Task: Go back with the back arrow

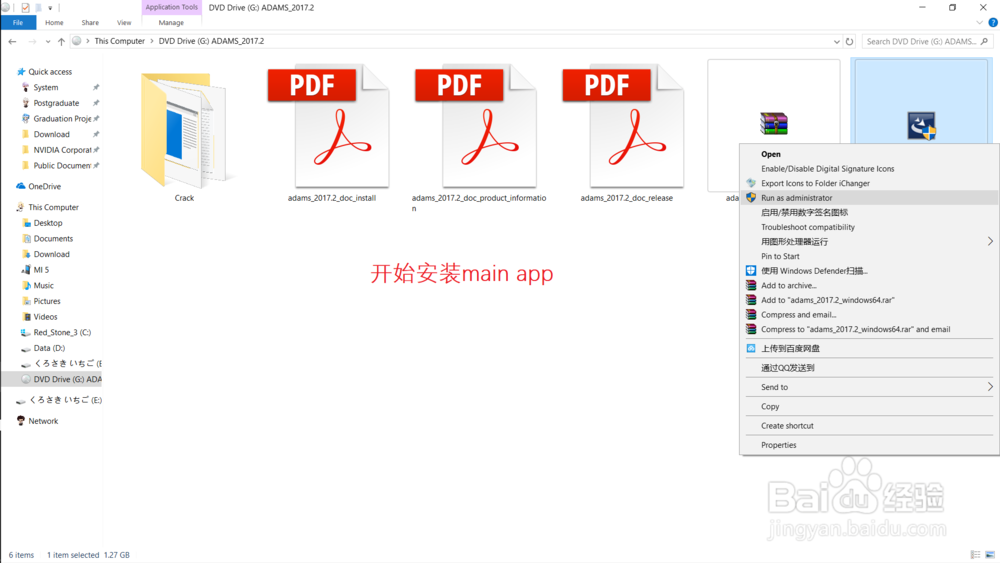Action: click(x=13, y=41)
